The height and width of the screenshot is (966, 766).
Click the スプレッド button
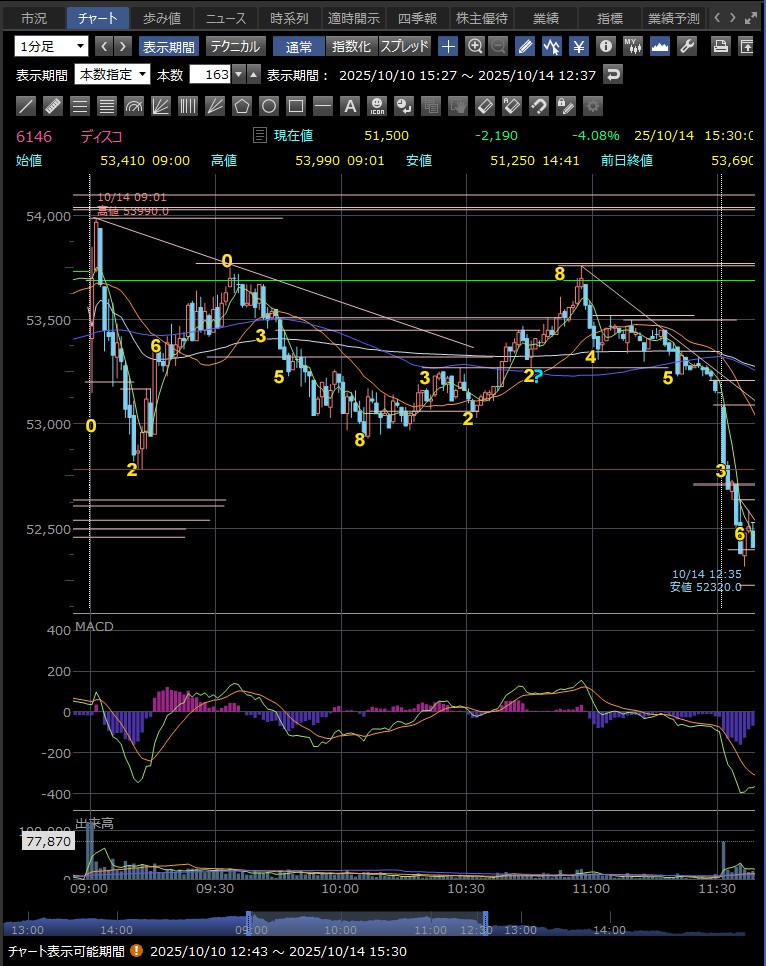[404, 46]
